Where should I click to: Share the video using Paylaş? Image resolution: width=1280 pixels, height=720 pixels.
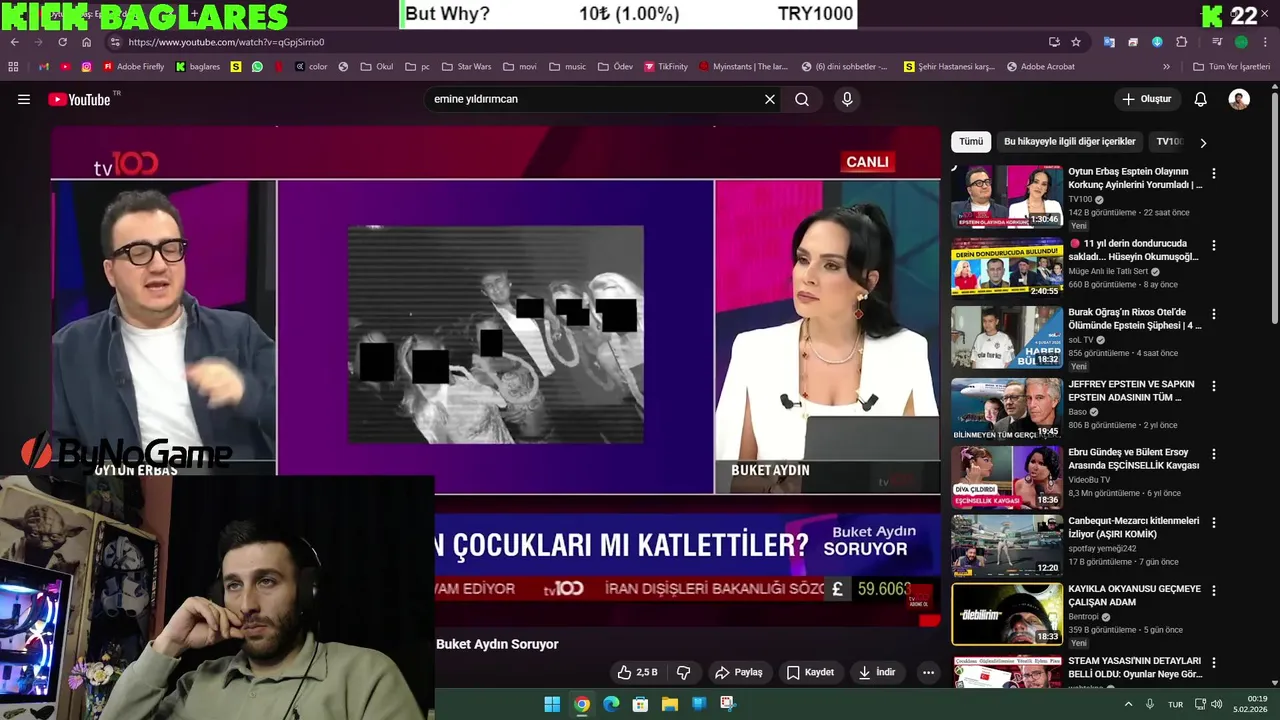pos(739,672)
